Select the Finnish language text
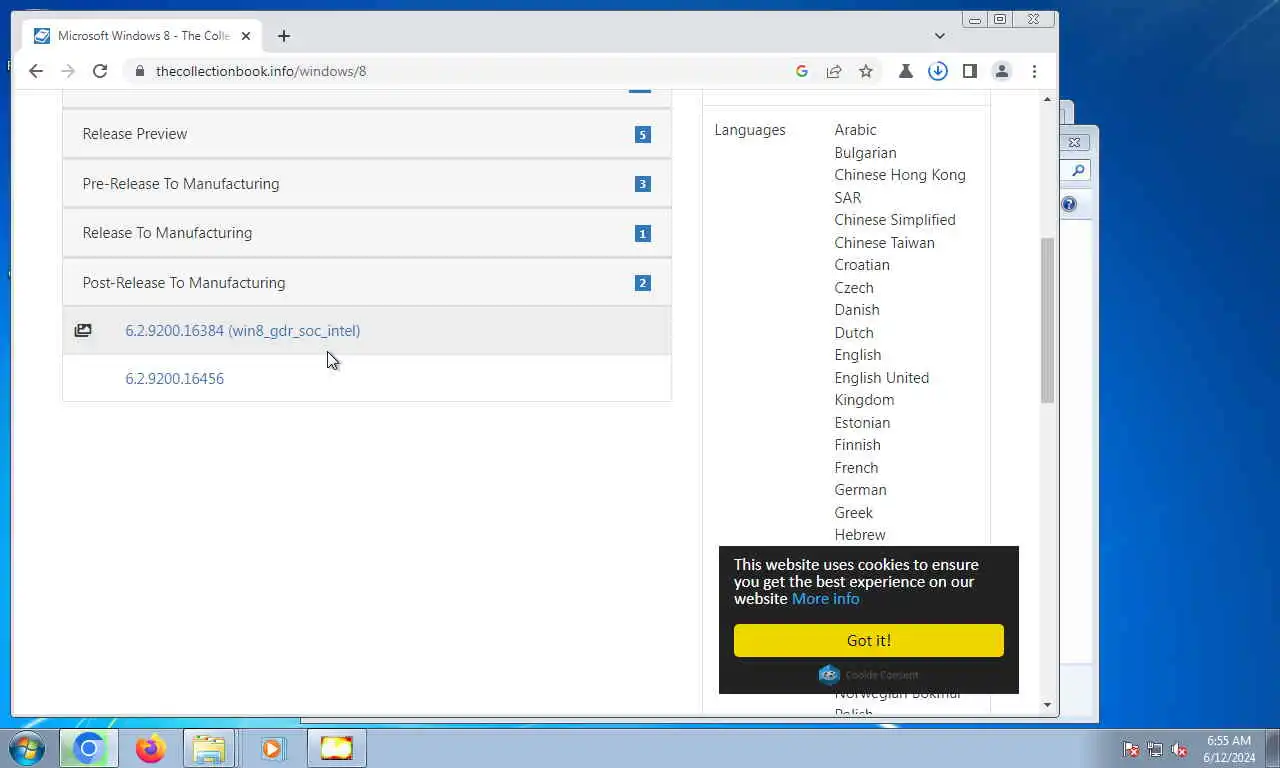Screen dimensions: 1280x768 pos(858,445)
